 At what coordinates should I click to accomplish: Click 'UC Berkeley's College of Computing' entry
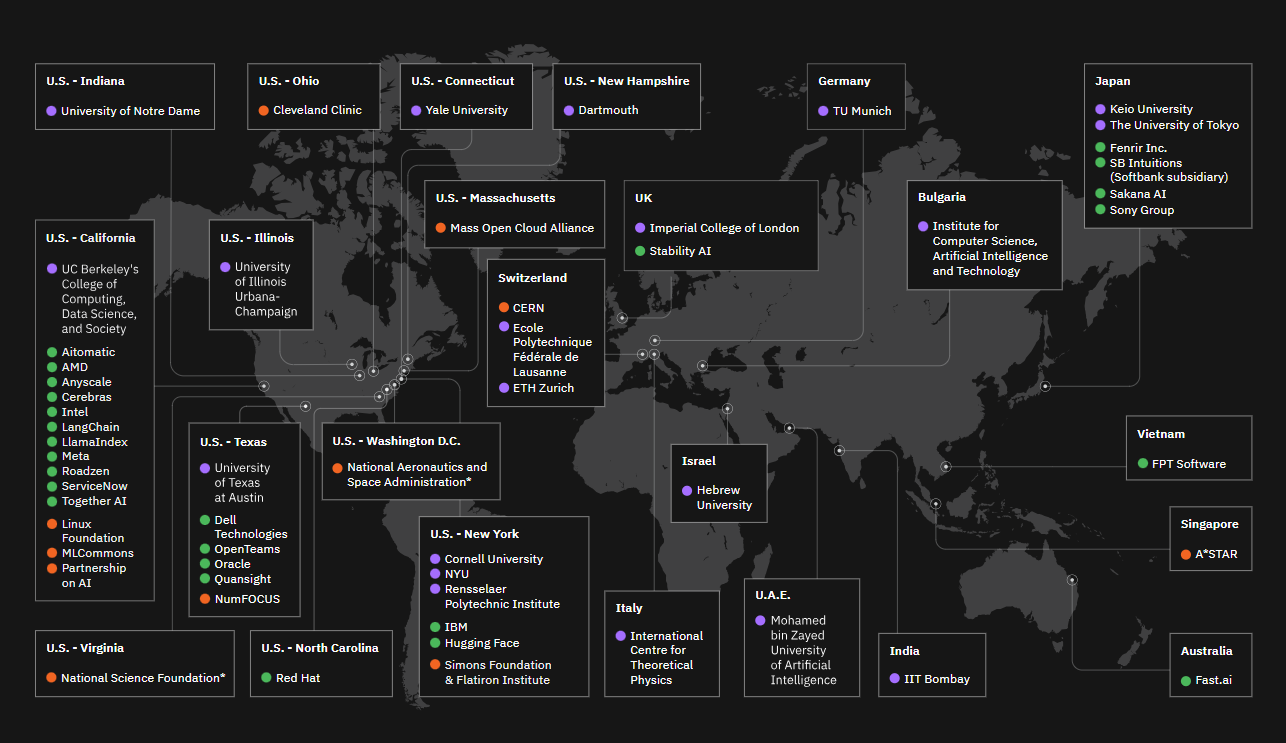(x=100, y=299)
